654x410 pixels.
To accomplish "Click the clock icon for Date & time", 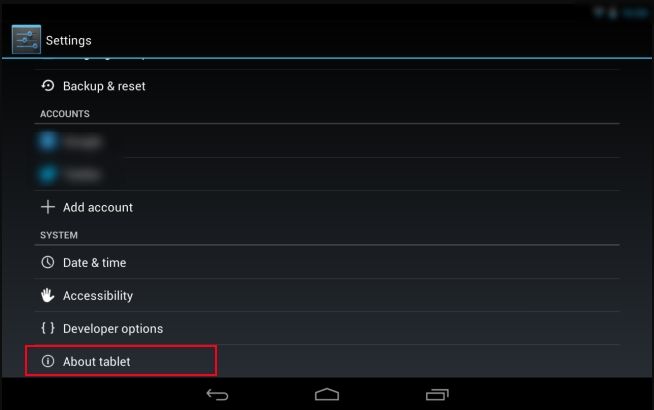I will point(48,262).
